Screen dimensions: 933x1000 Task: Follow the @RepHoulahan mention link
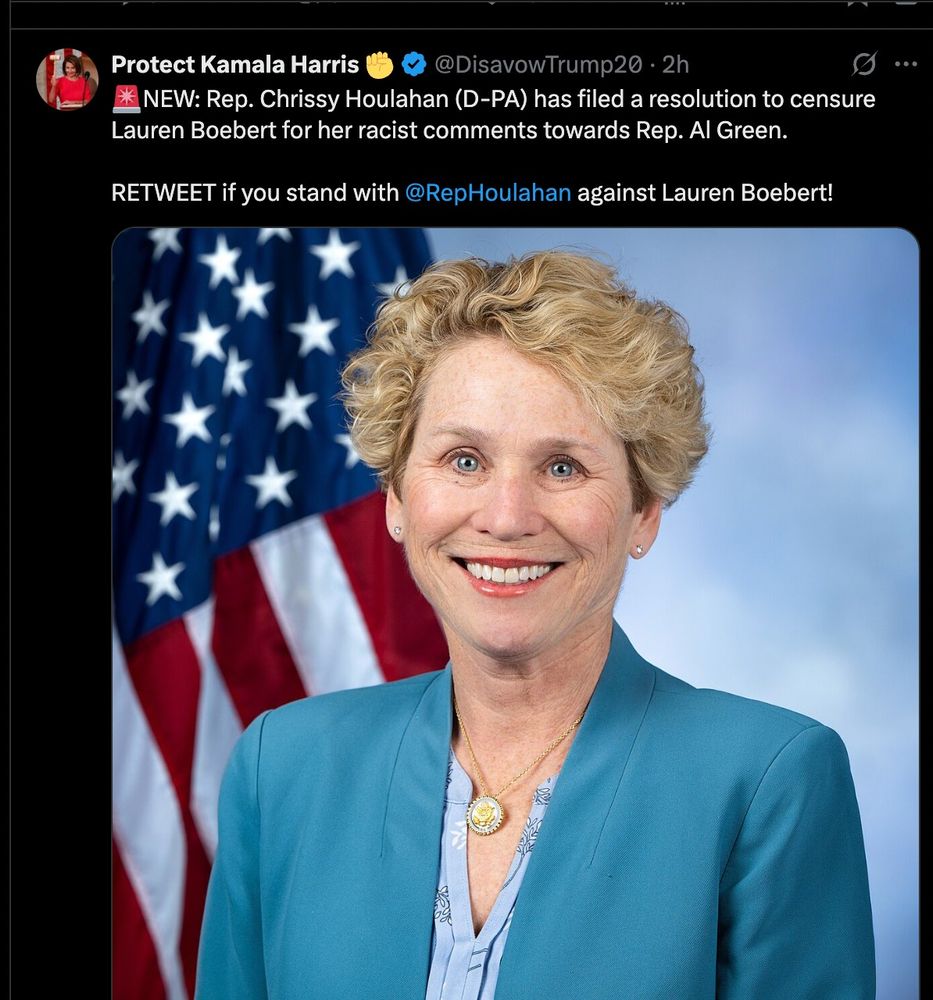pos(488,193)
